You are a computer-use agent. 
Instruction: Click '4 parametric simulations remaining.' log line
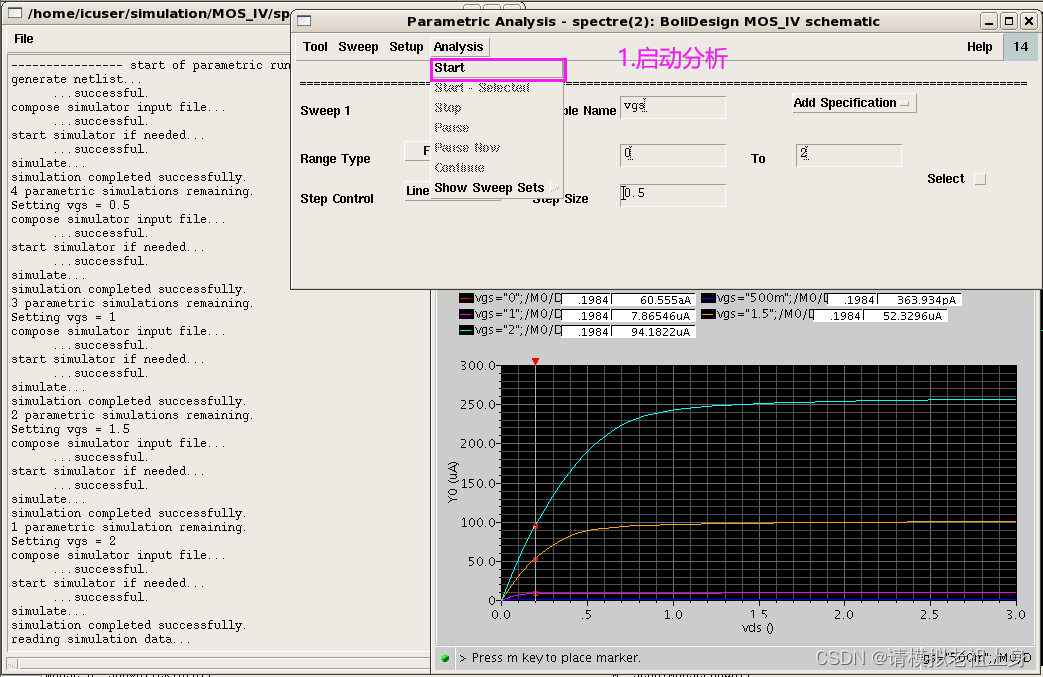(132, 191)
